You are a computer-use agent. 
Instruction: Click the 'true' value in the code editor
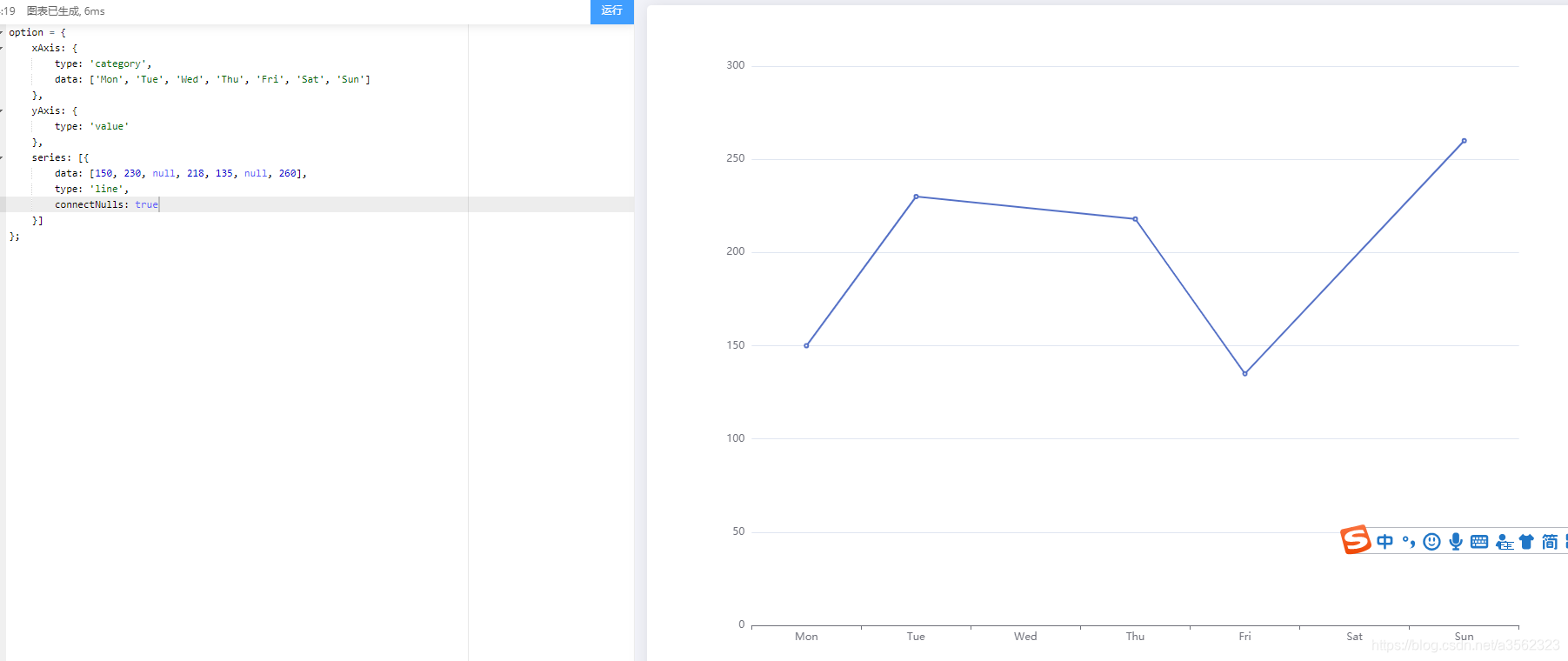pos(146,204)
